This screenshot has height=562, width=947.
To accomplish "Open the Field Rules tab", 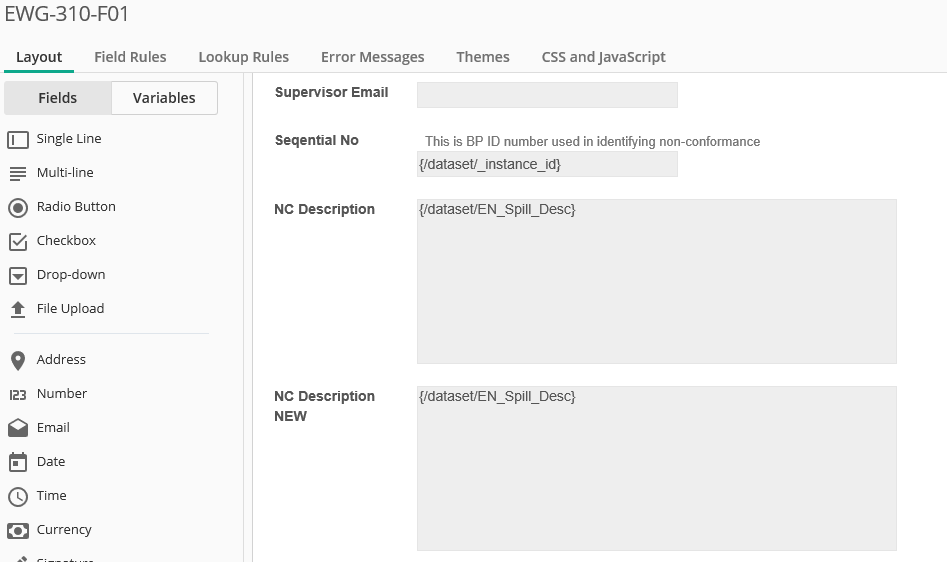I will (x=130, y=57).
